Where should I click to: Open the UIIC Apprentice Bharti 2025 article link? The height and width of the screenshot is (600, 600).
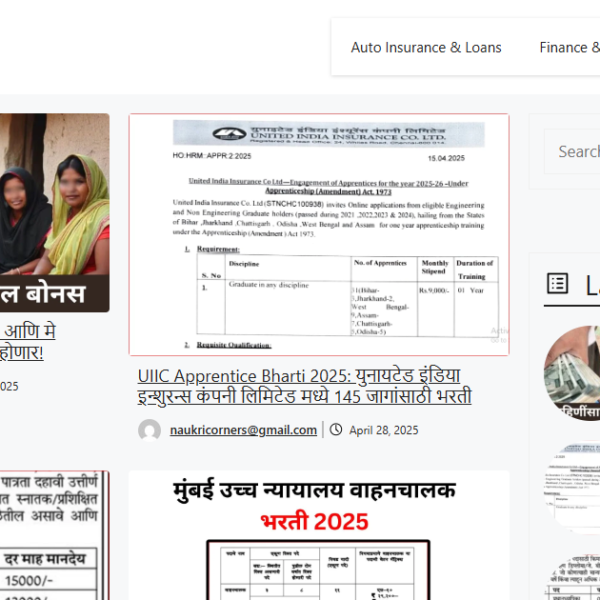click(x=305, y=386)
